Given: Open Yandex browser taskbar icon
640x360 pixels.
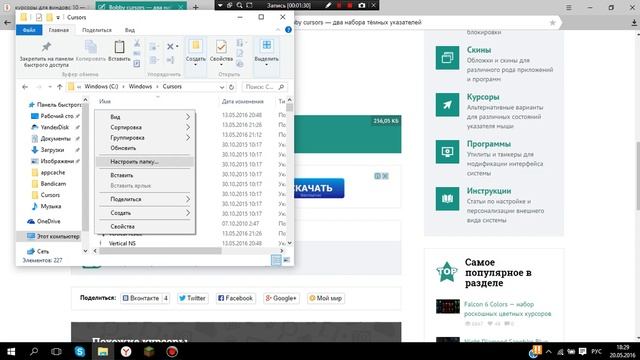Looking at the screenshot, I should pos(126,351).
